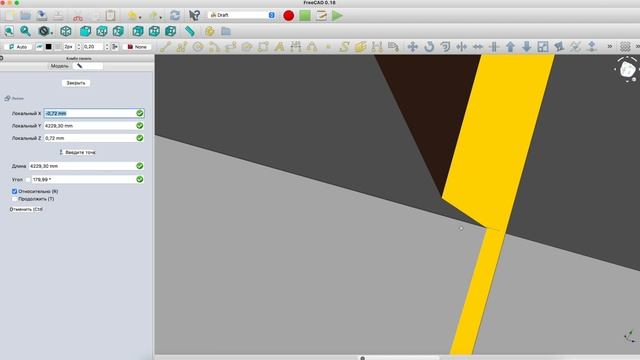The width and height of the screenshot is (640, 360).
Task: Click the Refresh recompute icon
Action: click(175, 16)
